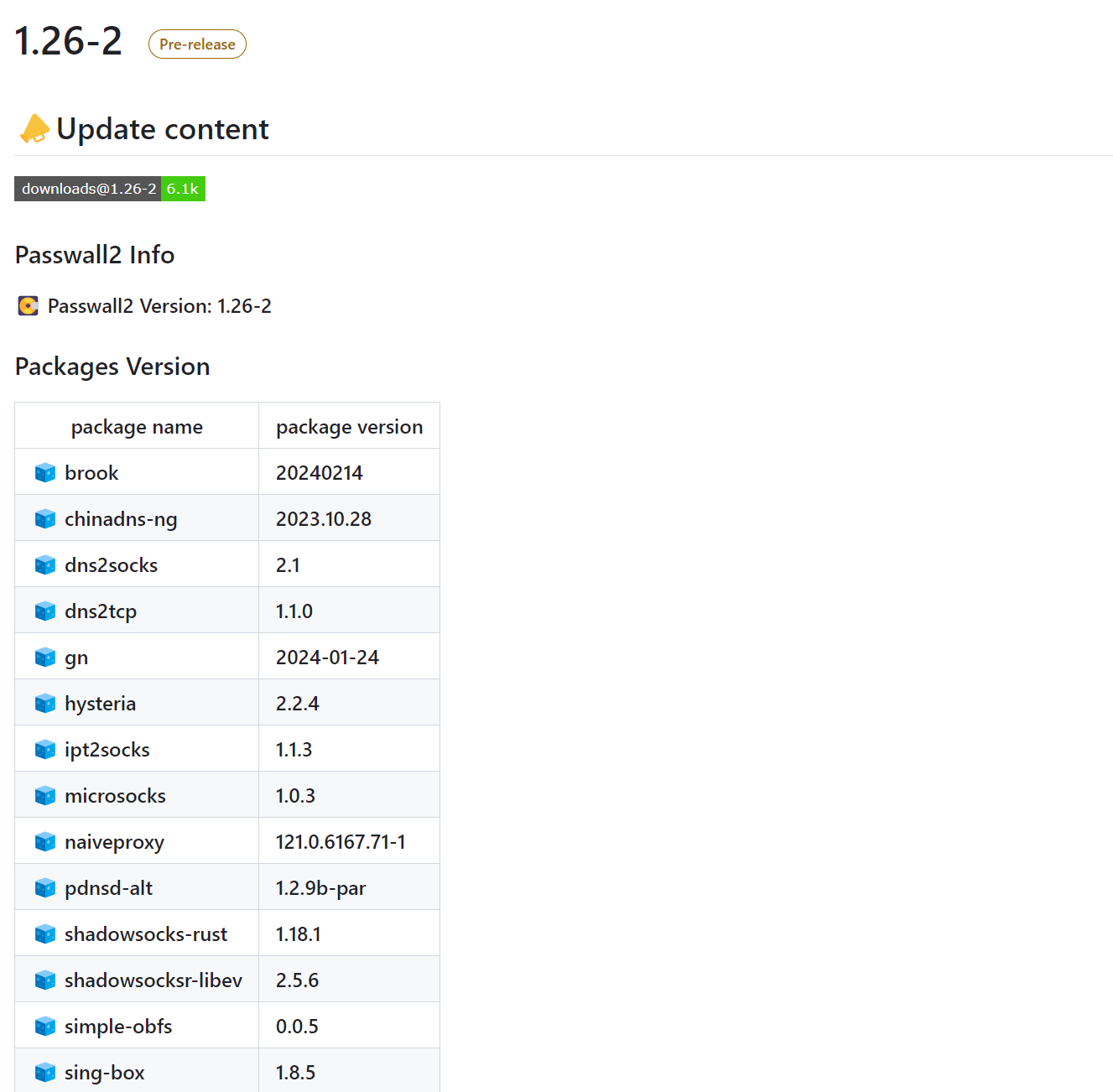Click the Passwall2 Version: 1.26-2 text
This screenshot has width=1113, height=1092.
coord(159,306)
